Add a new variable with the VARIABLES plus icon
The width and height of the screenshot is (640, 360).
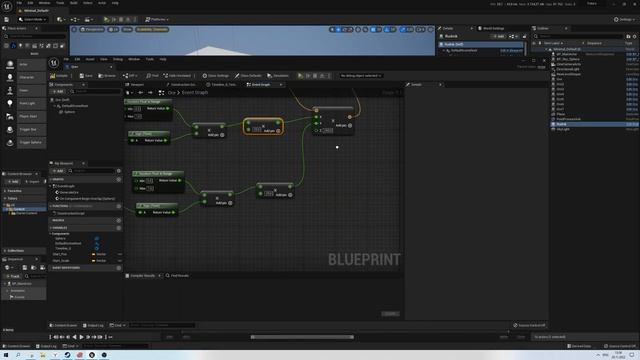119,227
